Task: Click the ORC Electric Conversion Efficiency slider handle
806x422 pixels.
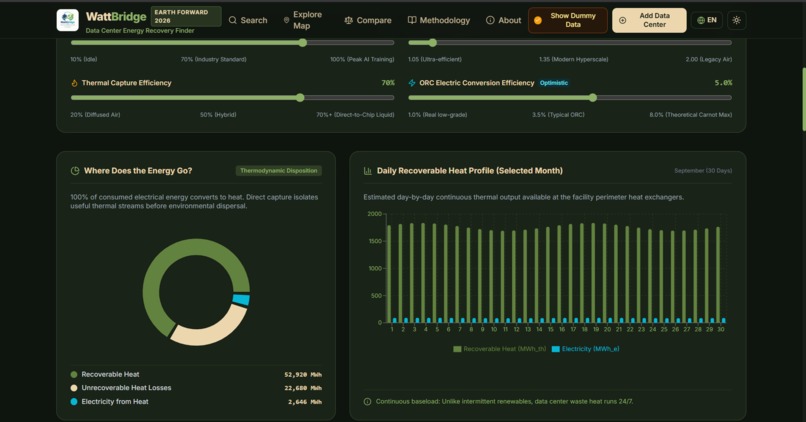Action: 593,98
